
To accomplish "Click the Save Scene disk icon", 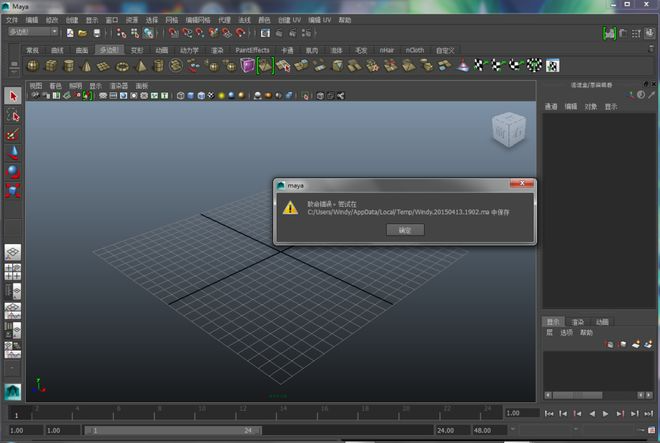I will (97, 33).
